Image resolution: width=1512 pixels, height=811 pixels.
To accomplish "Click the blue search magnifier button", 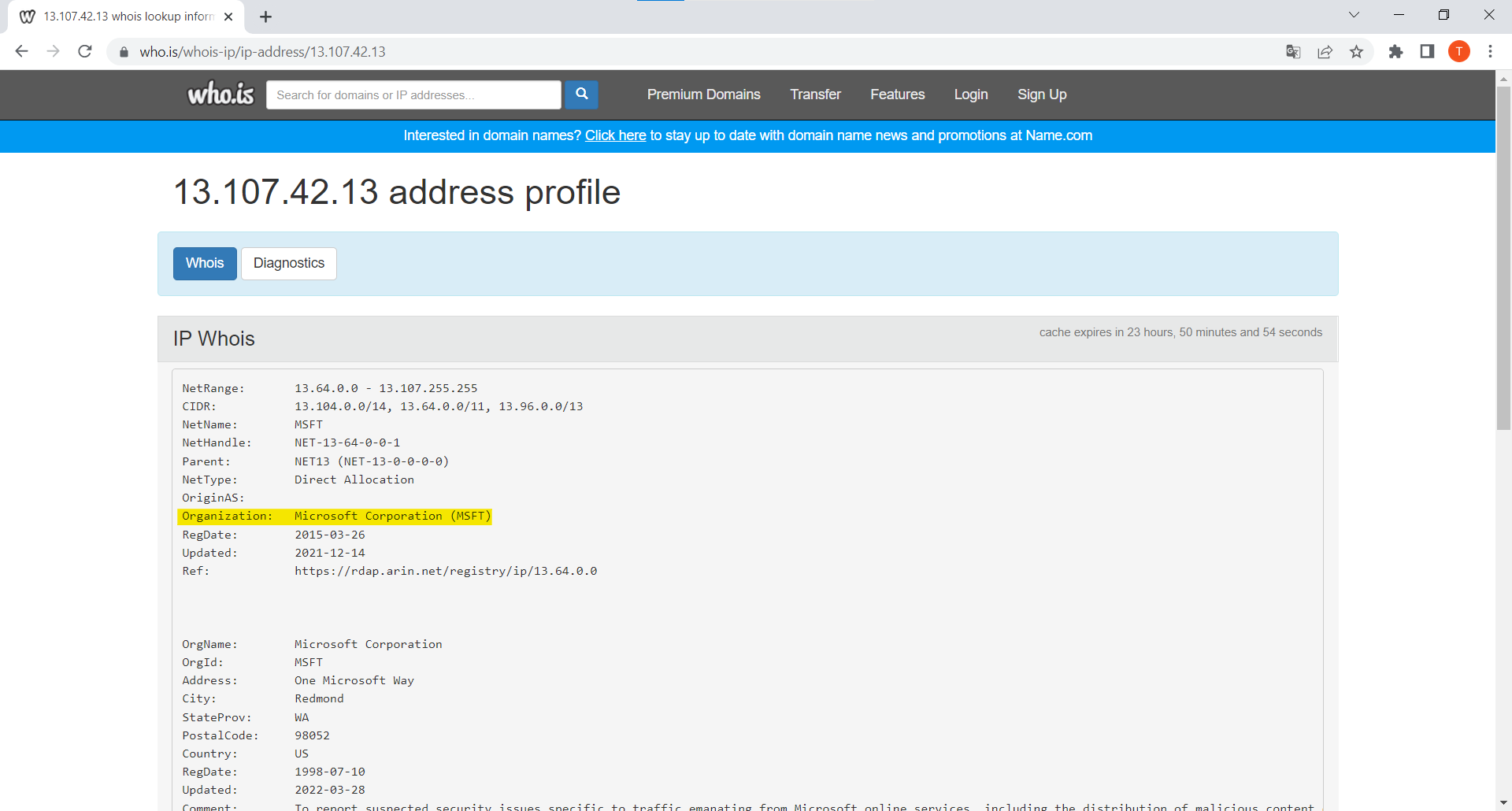I will (x=581, y=94).
